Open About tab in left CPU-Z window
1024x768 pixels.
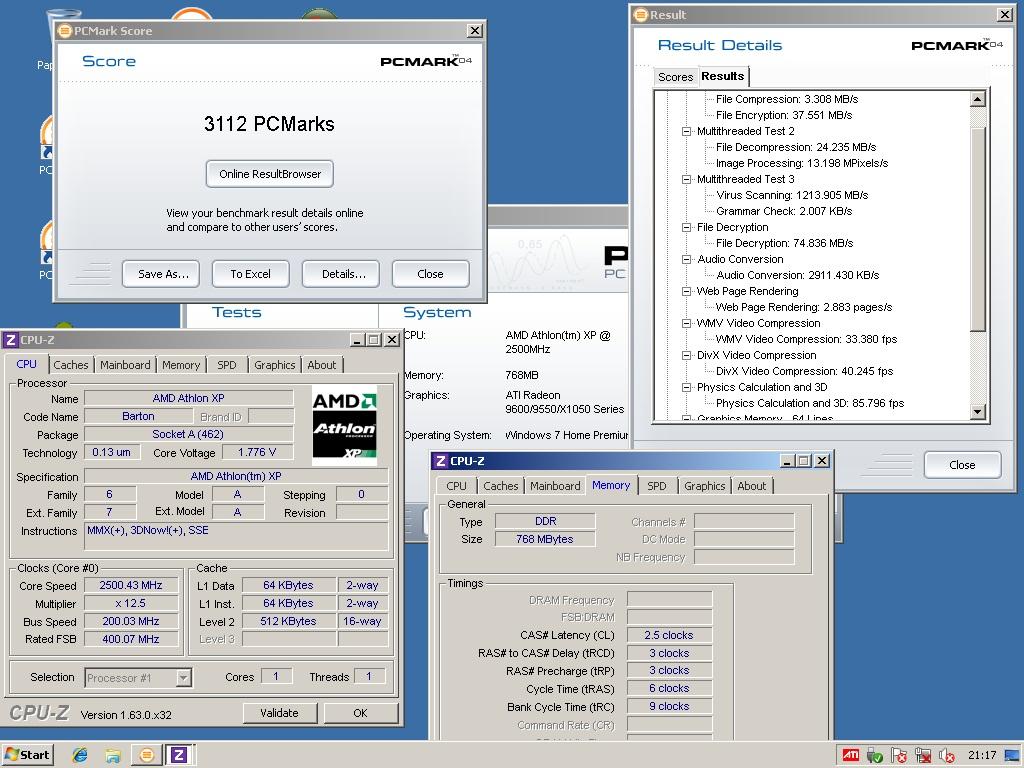(x=322, y=365)
